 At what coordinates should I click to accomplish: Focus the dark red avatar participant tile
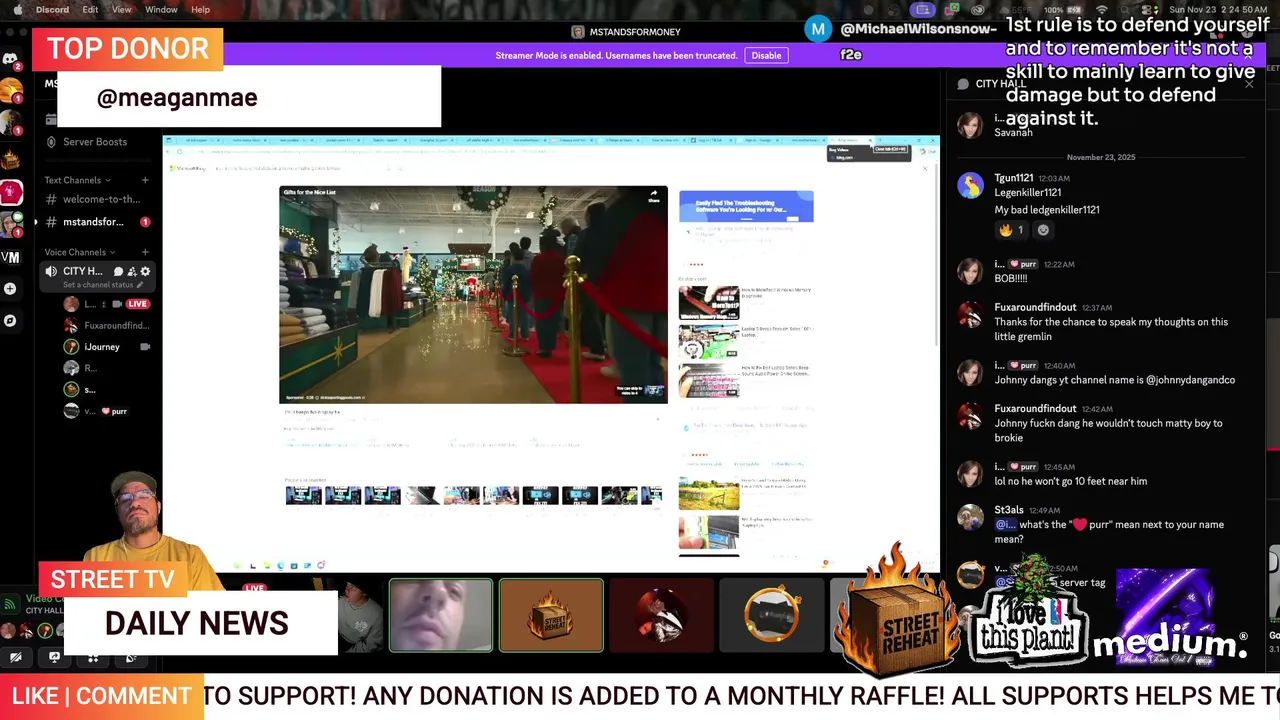pyautogui.click(x=661, y=615)
